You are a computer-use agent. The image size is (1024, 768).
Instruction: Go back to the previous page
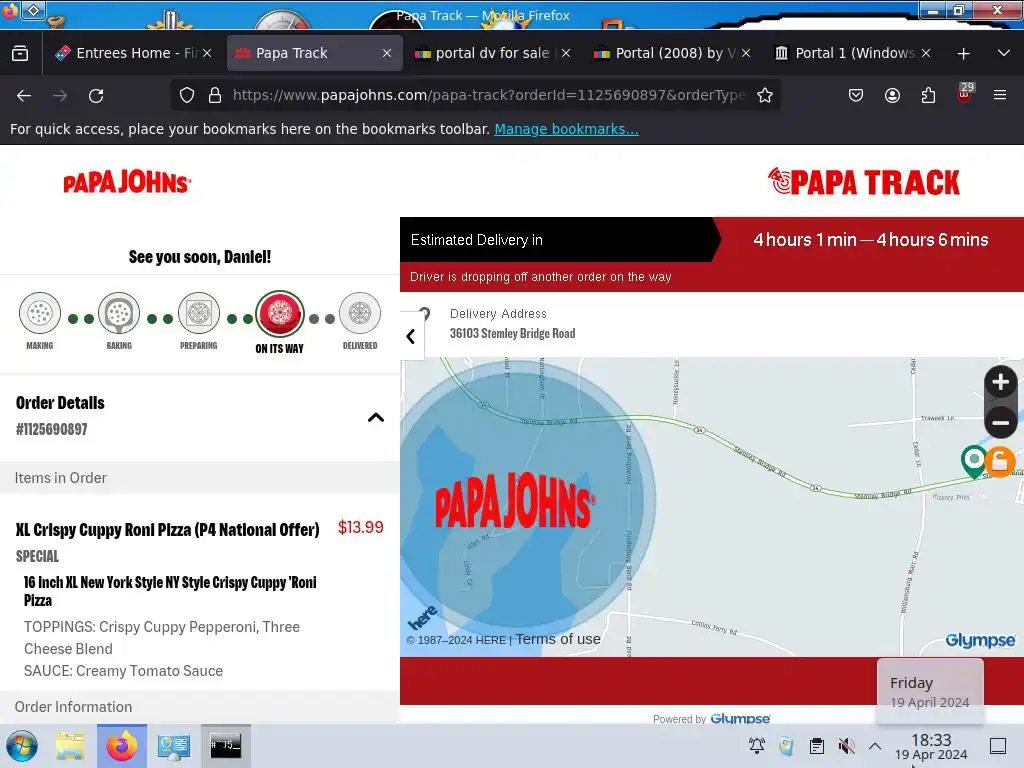[x=24, y=96]
